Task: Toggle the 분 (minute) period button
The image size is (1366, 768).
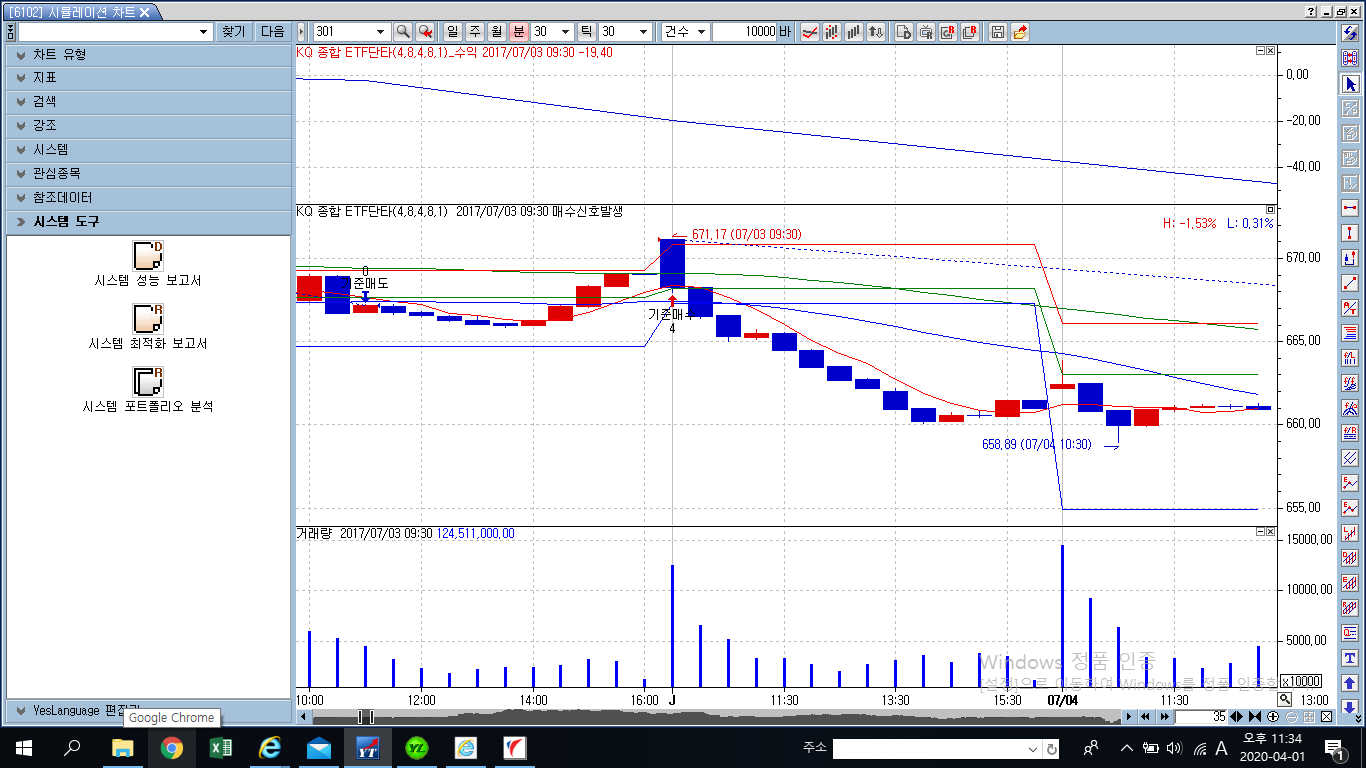Action: [x=518, y=32]
